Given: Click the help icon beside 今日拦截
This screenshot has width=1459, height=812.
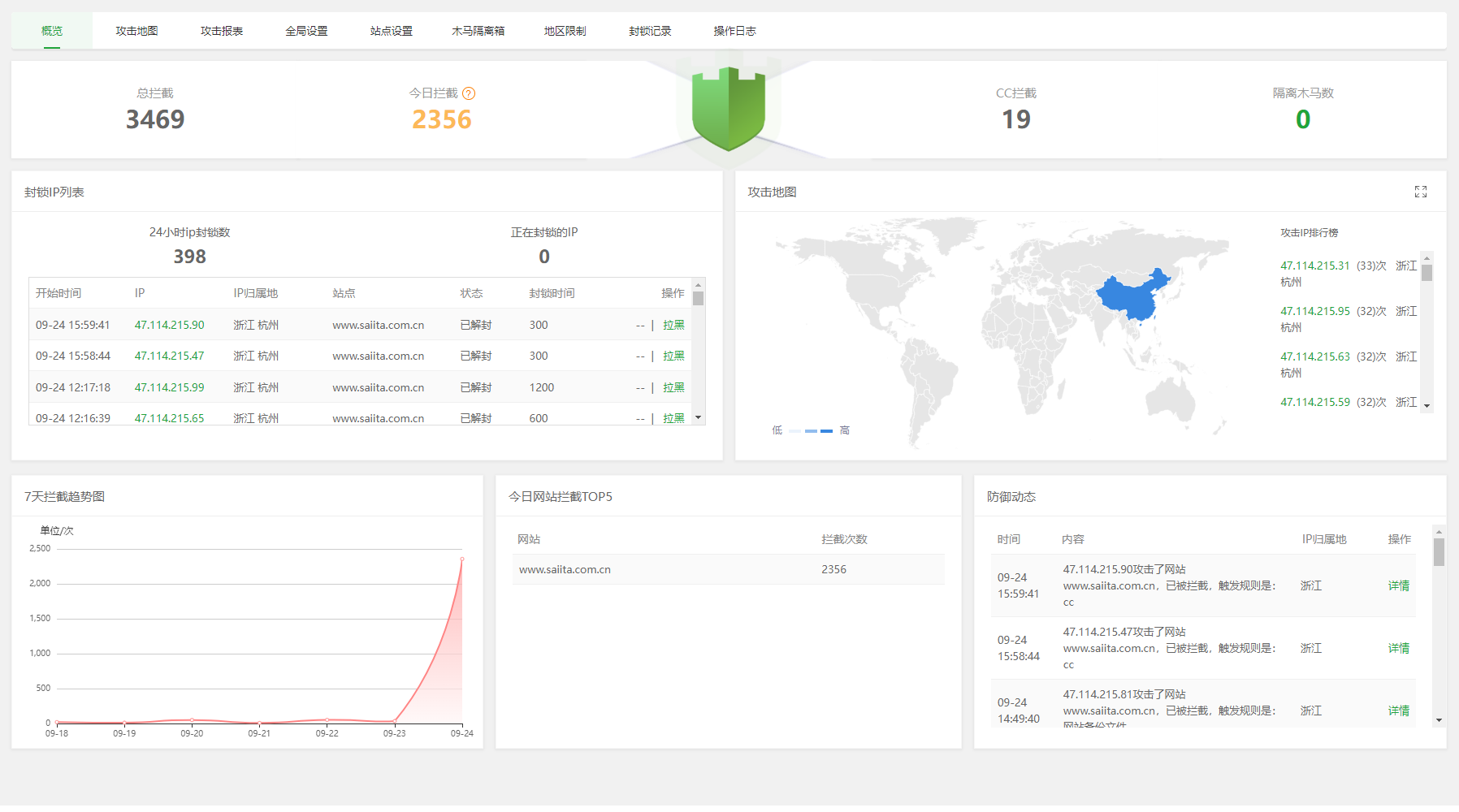Looking at the screenshot, I should [x=469, y=93].
